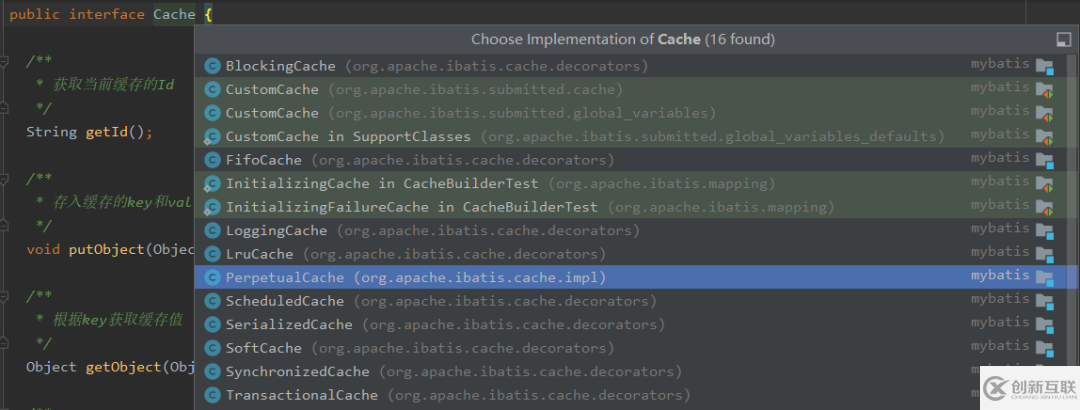The width and height of the screenshot is (1080, 410).
Task: Click the test module folder icon in InitializingCache row
Action: click(1045, 184)
